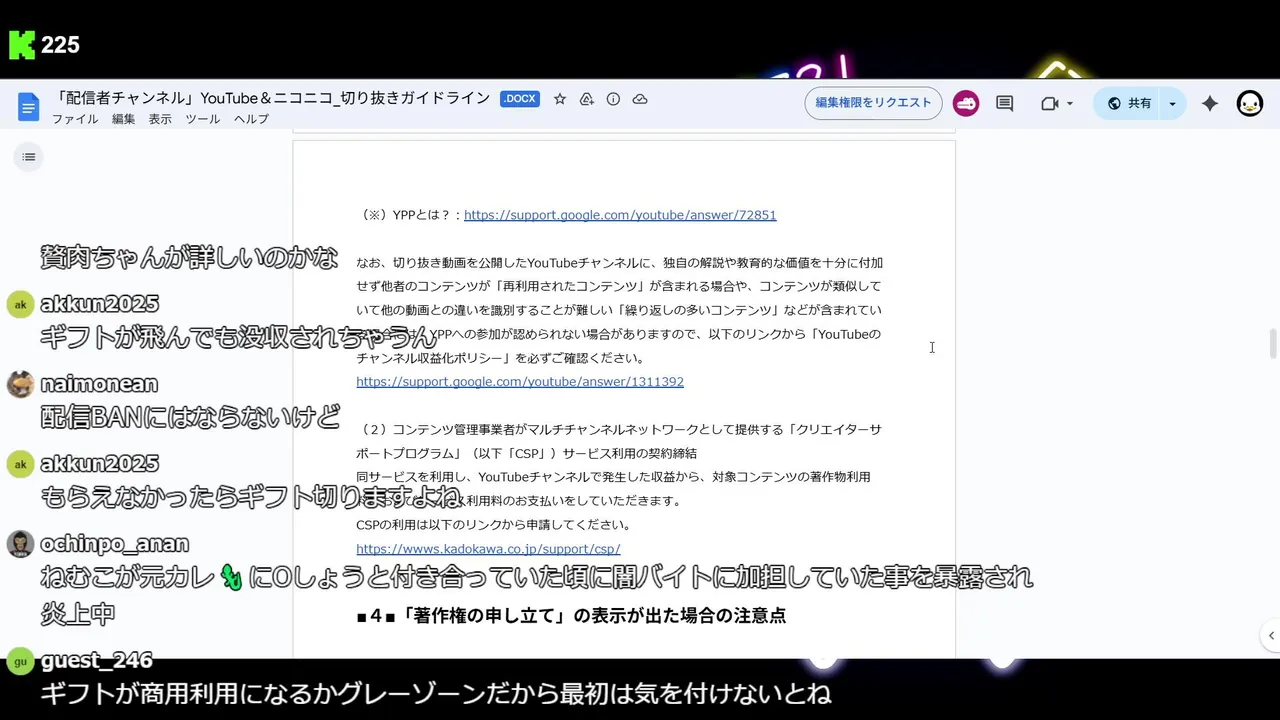The width and height of the screenshot is (1280, 720).
Task: Open the move-to-folder icon
Action: (x=587, y=99)
